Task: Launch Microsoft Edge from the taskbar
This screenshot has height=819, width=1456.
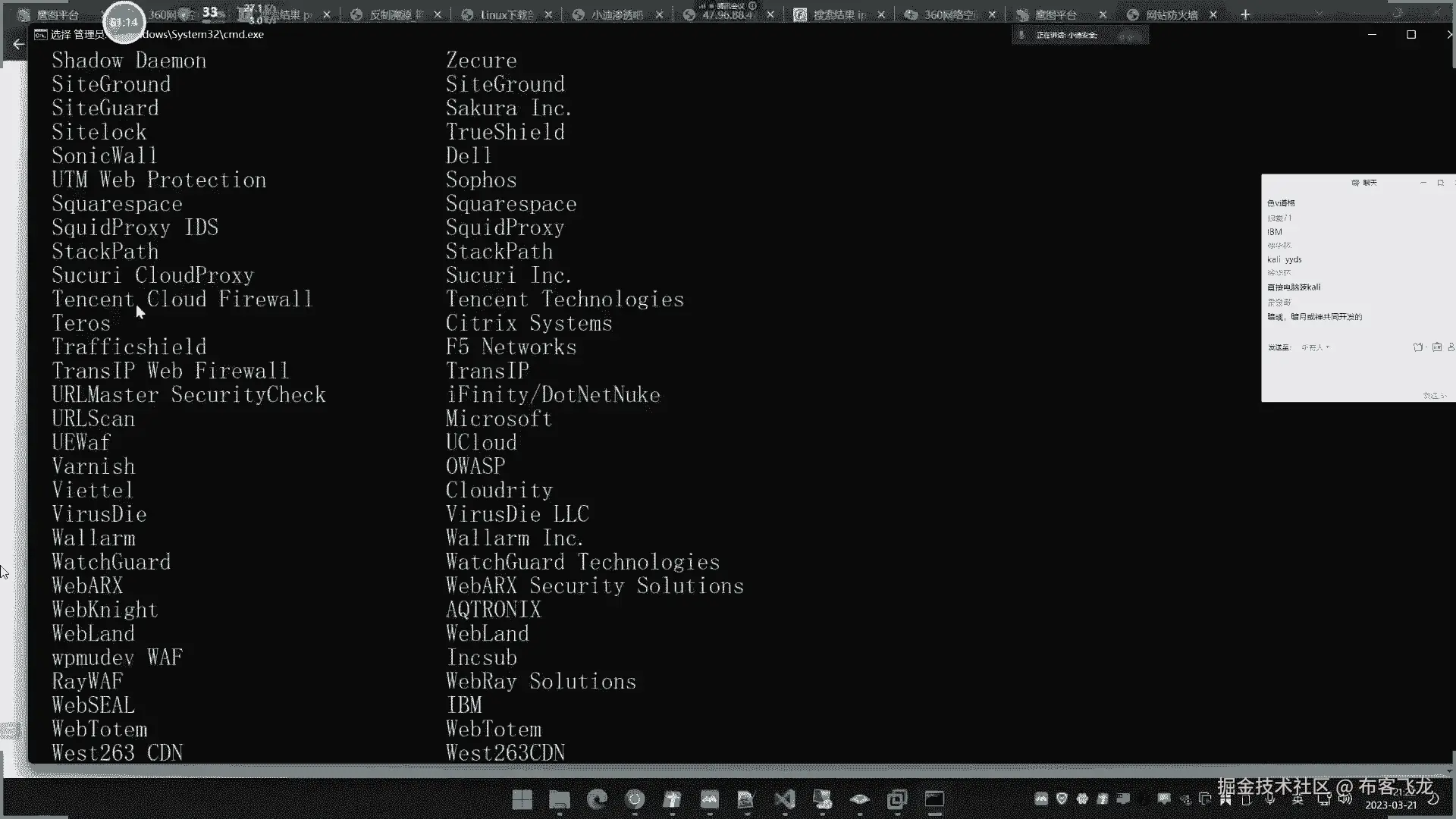Action: point(598,799)
